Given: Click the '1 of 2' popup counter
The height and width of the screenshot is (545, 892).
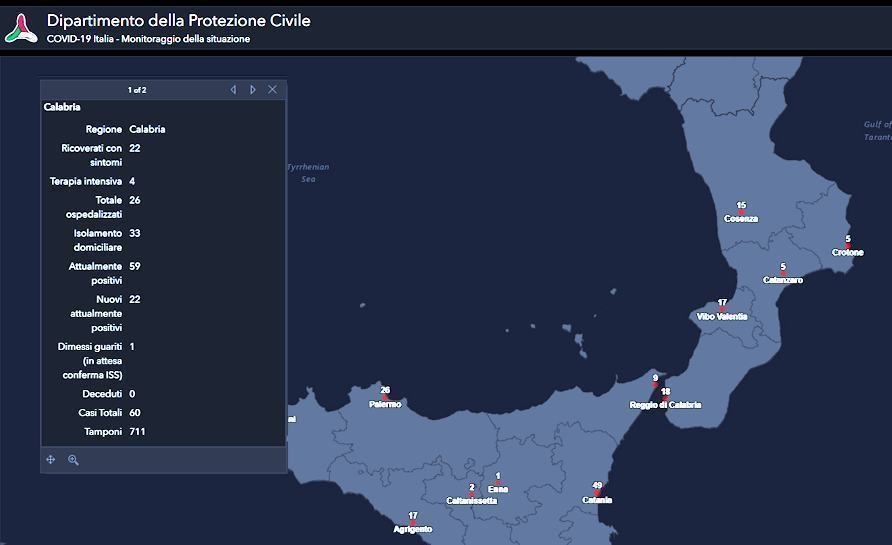Looking at the screenshot, I should (x=137, y=90).
